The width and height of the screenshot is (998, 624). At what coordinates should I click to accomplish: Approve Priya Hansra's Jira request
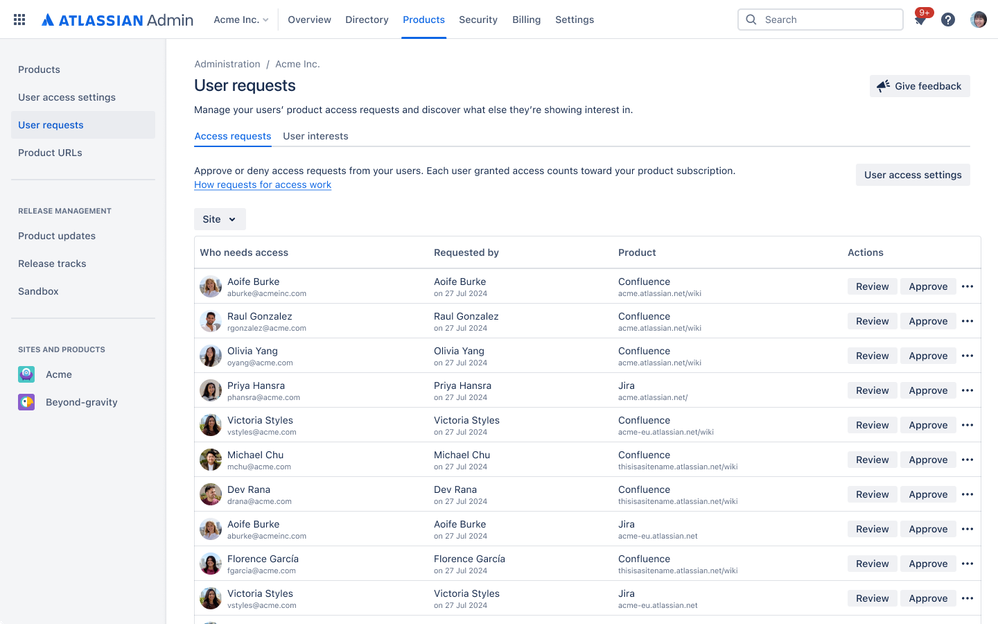(x=928, y=390)
